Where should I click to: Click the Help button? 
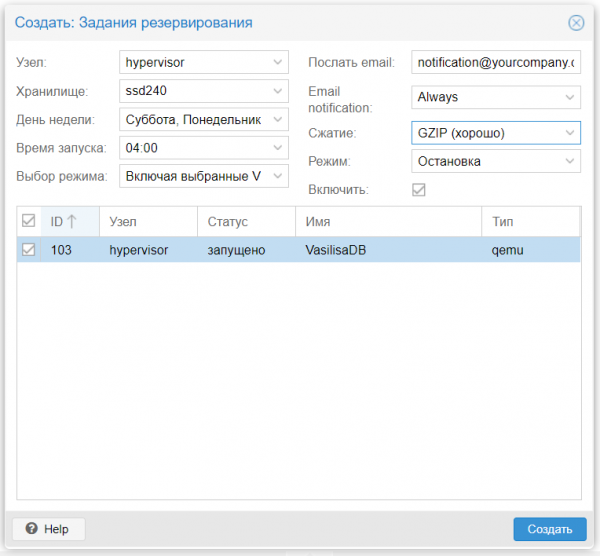pos(48,528)
